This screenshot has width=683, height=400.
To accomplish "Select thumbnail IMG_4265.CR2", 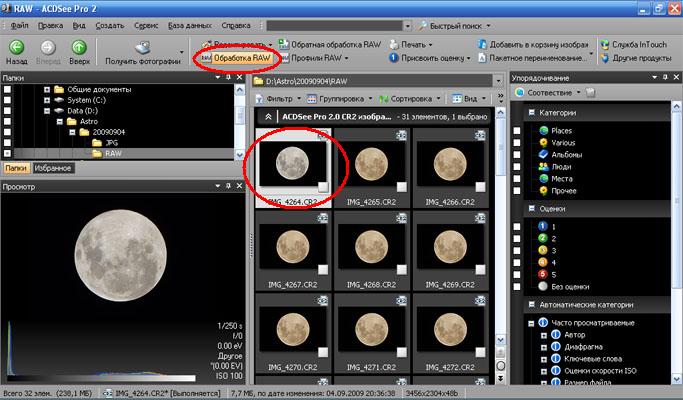I will coord(372,168).
